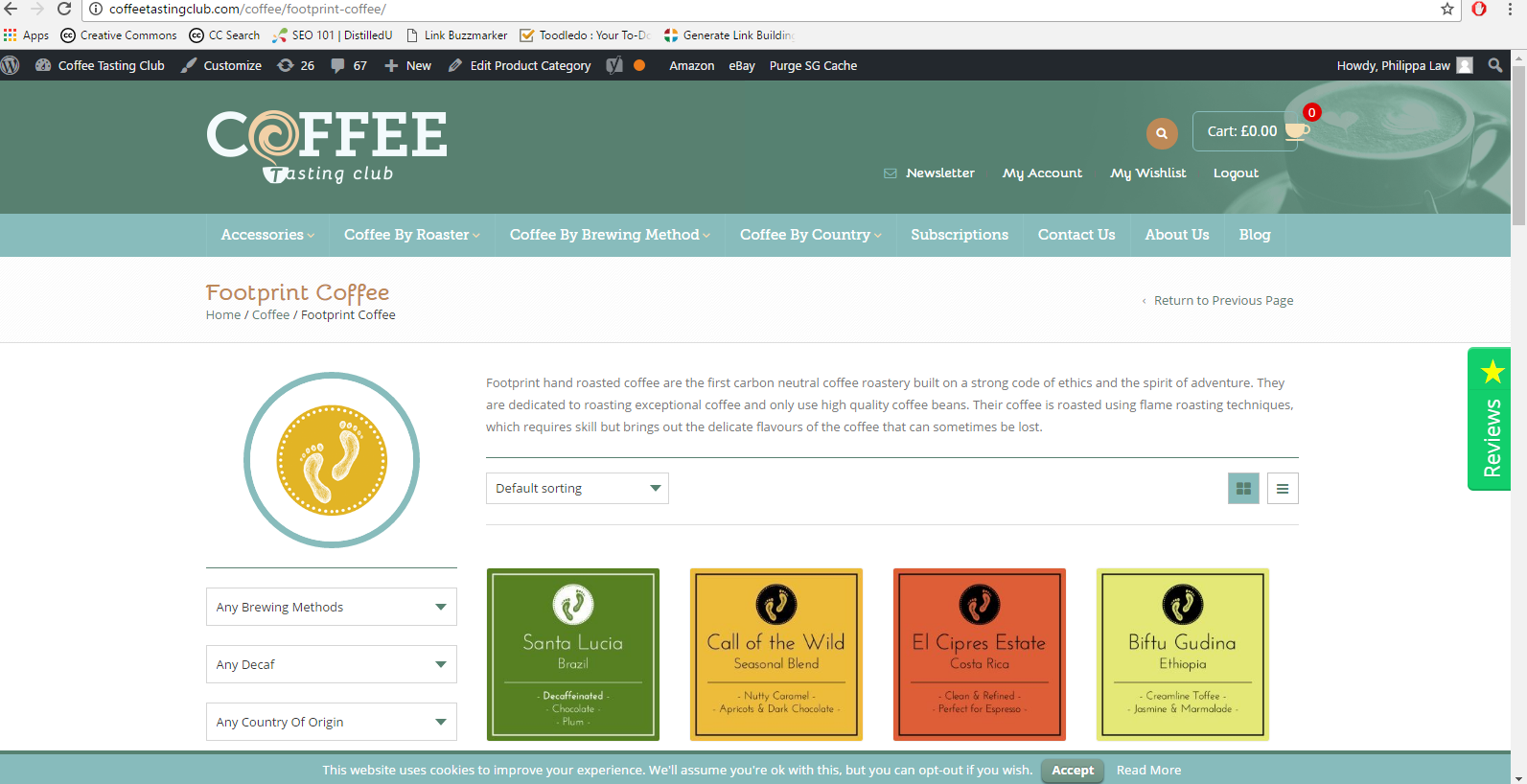1527x784 pixels.
Task: Click the browser back arrow
Action: coord(11,9)
